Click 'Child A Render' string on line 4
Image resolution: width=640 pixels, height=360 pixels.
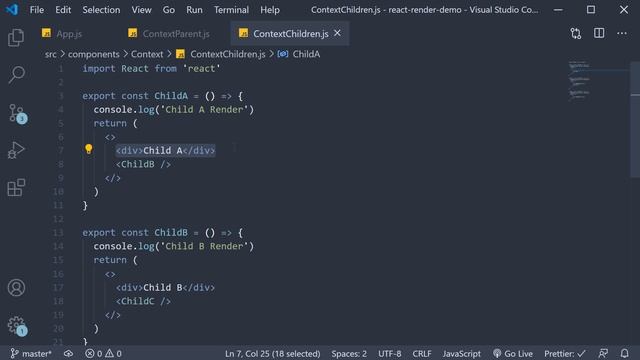pos(204,110)
